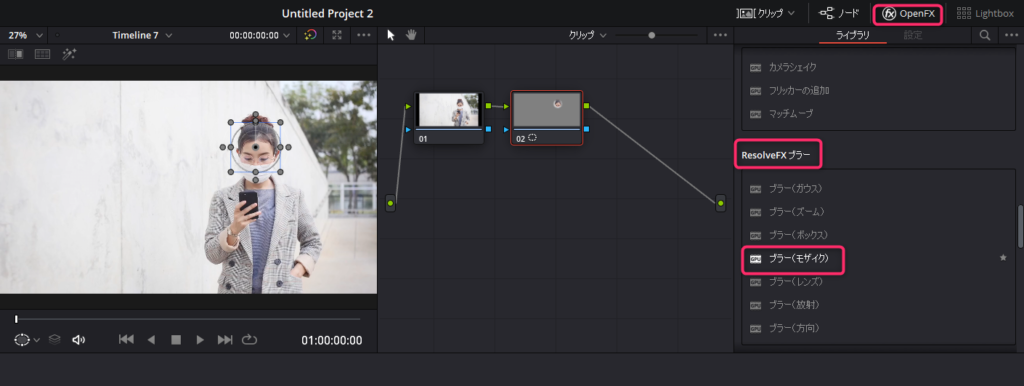The image size is (1024, 386).
Task: Select マッチムーブ effect
Action: (791, 114)
